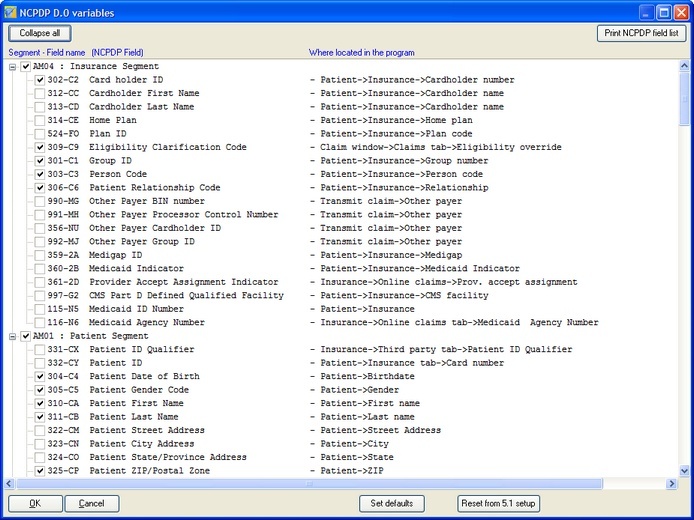Enable 992-MJ Other Payer Group ID
694x520 pixels.
pos(40,242)
